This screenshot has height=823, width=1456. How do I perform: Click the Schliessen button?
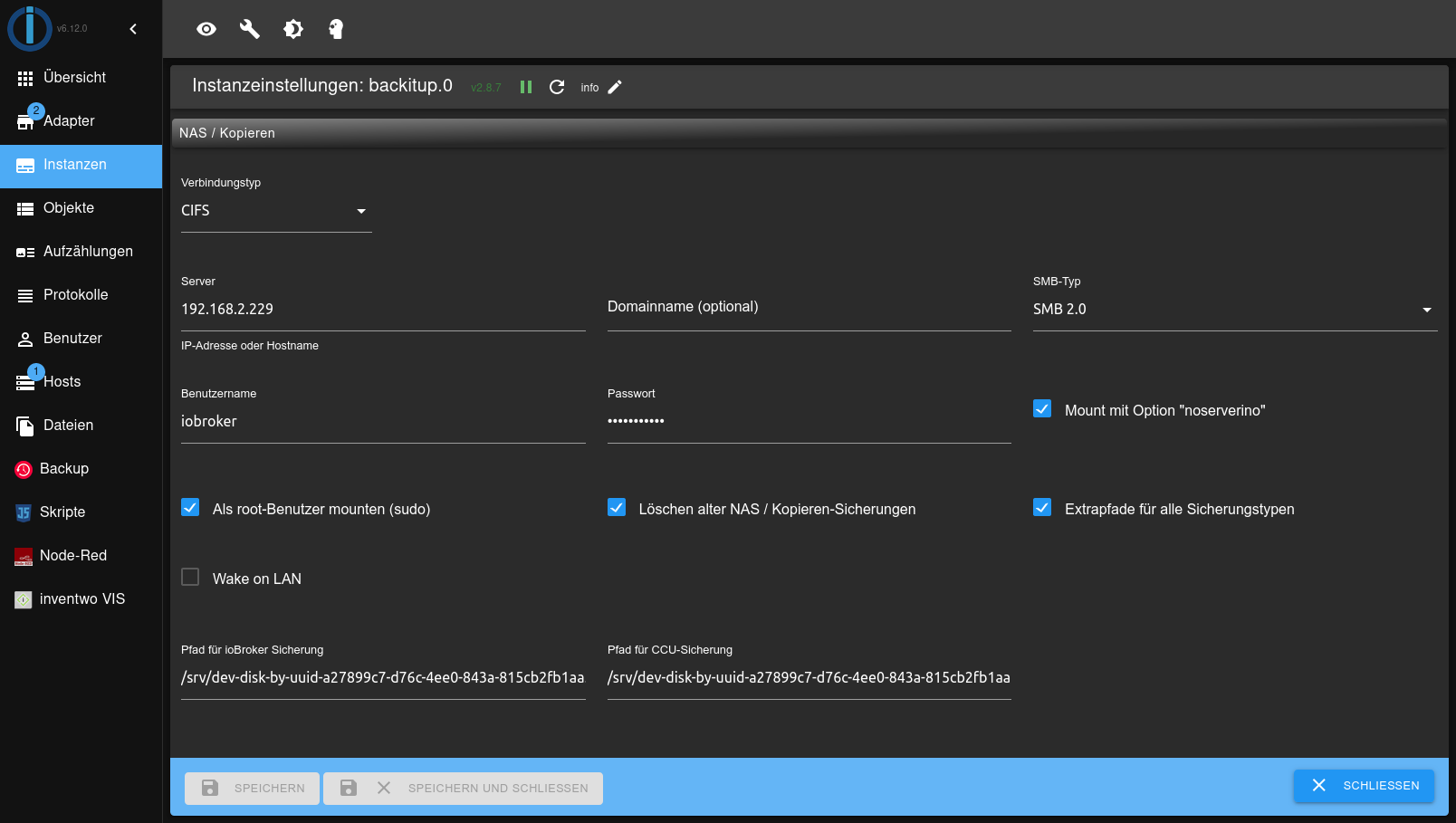coord(1364,786)
